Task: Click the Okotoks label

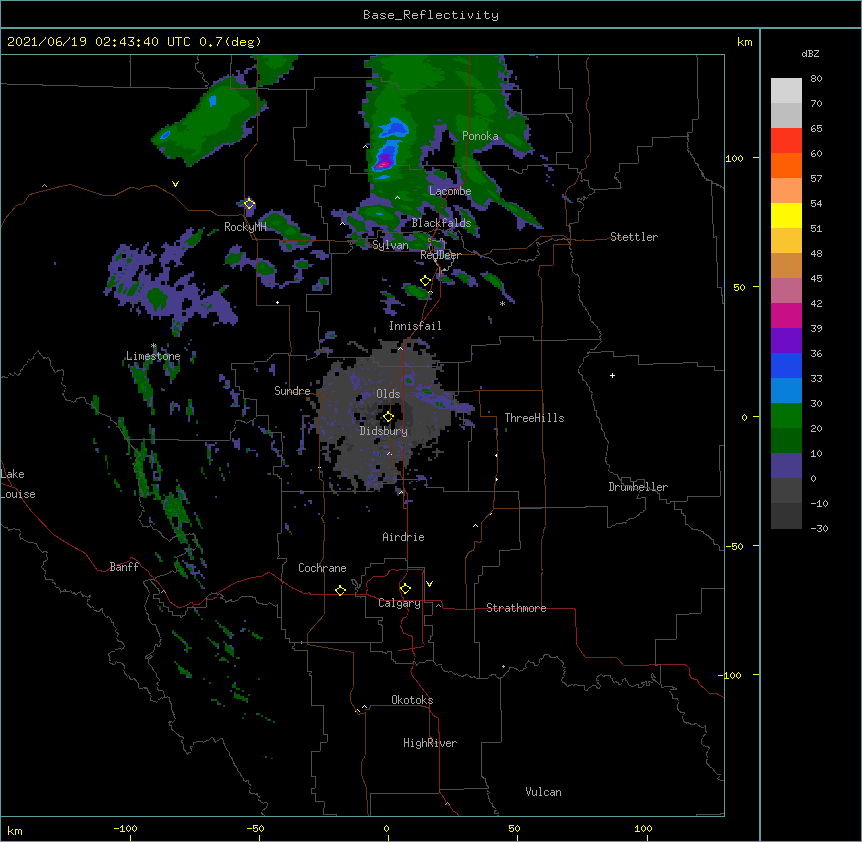Action: [x=412, y=700]
